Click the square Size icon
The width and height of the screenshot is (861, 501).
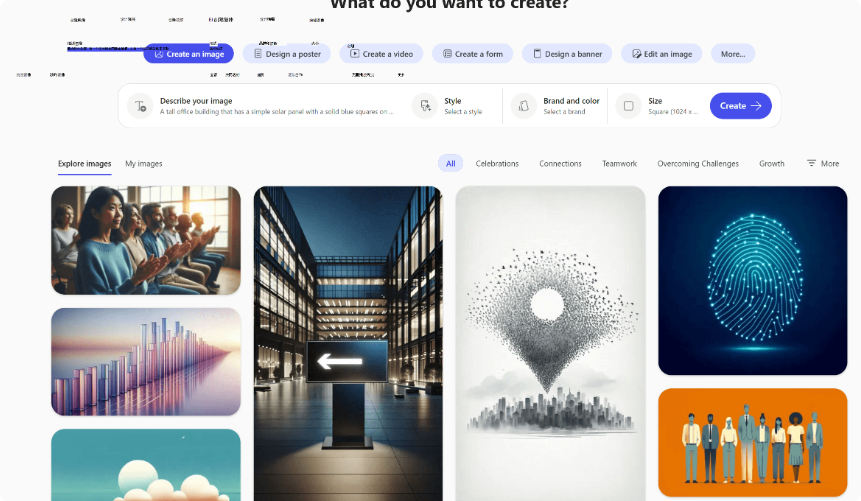point(628,105)
